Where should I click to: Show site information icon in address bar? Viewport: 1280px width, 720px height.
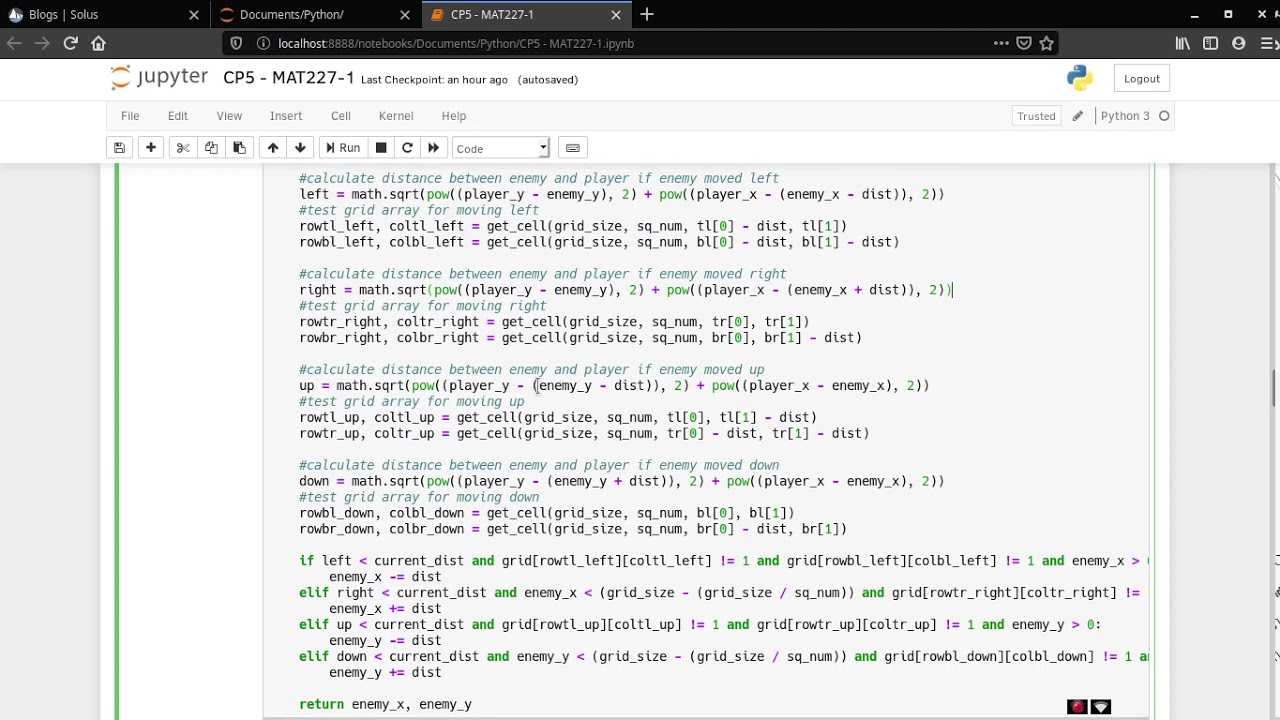click(x=263, y=43)
